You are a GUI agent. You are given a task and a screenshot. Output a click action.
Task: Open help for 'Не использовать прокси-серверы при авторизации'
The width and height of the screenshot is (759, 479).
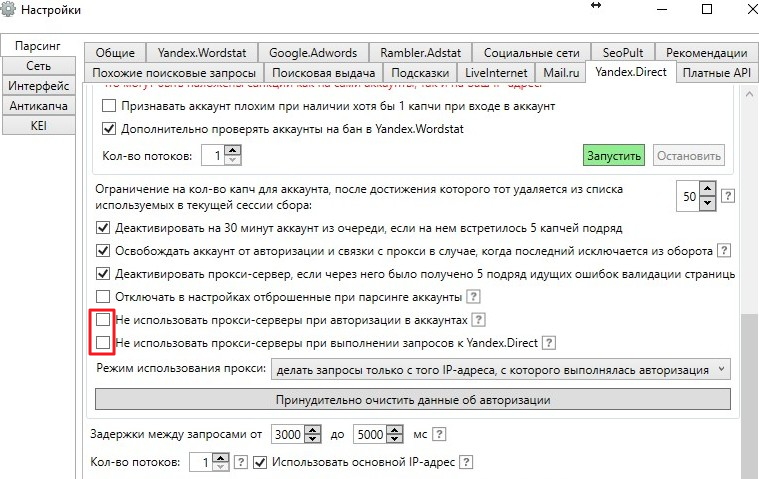[x=478, y=320]
